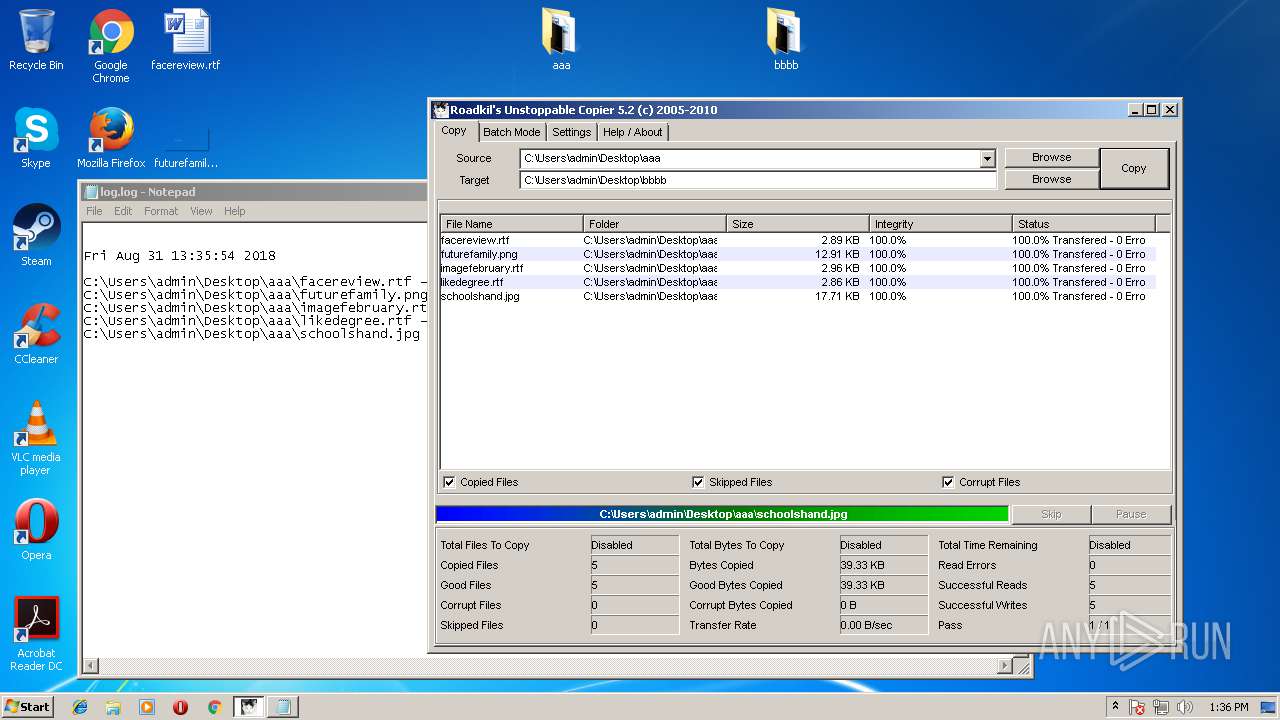The width and height of the screenshot is (1280, 720).
Task: Click the Action Center flag tray icon
Action: click(1137, 707)
